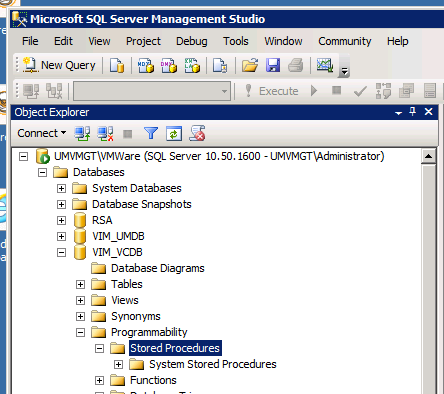Click Object Explorer Stop square icon

click(x=128, y=134)
